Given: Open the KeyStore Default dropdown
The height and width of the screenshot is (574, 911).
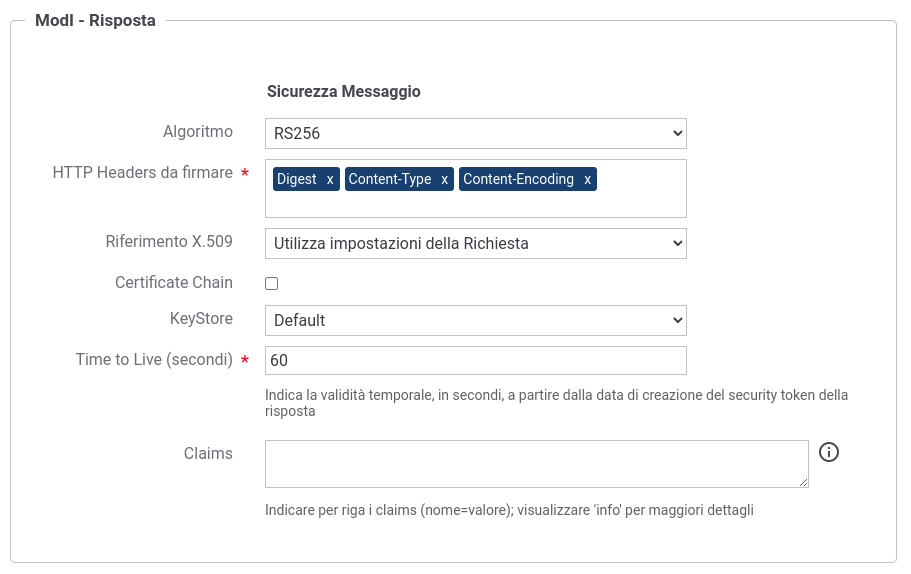Looking at the screenshot, I should (475, 320).
